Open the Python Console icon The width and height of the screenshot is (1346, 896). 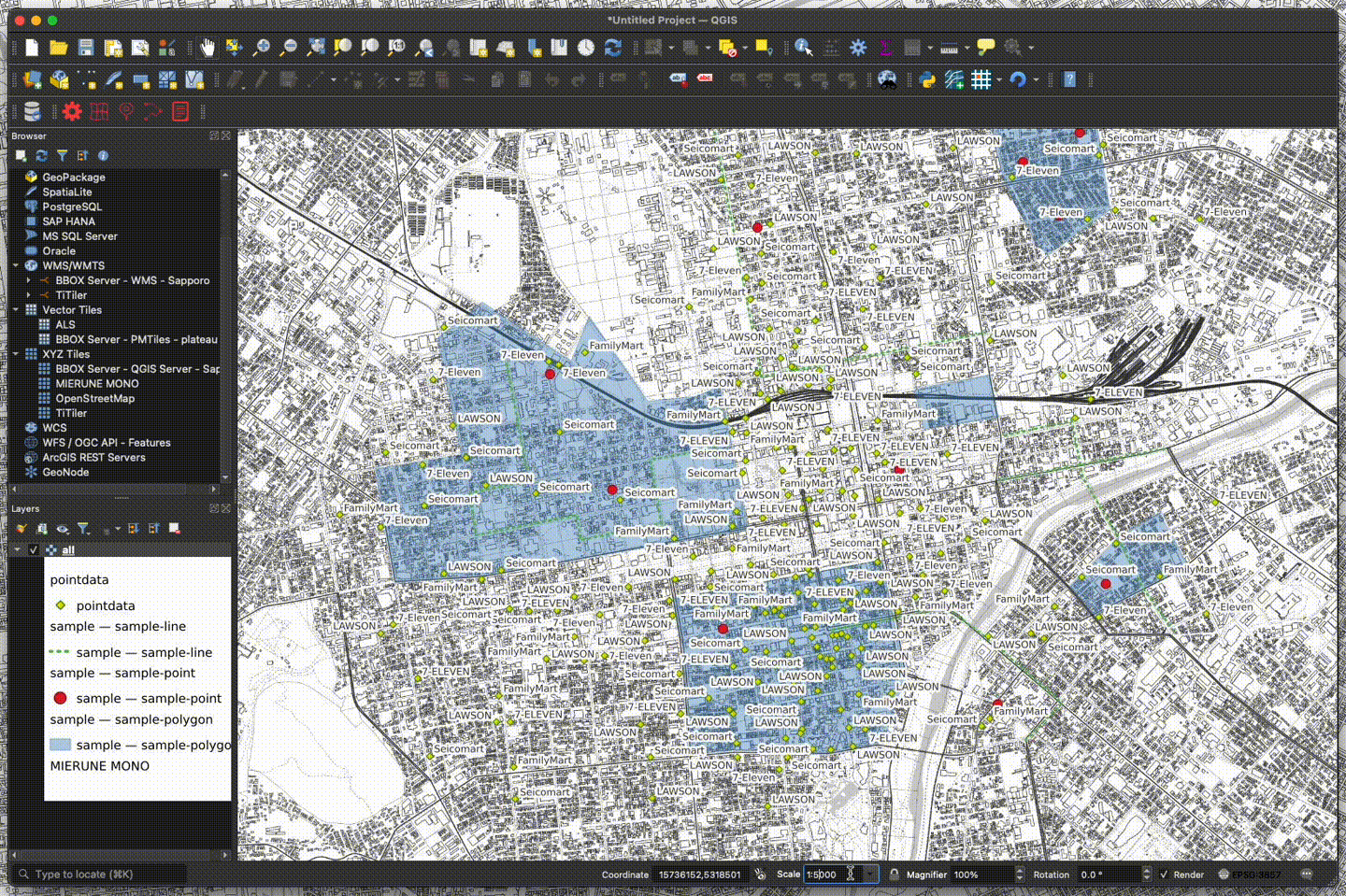(x=927, y=80)
